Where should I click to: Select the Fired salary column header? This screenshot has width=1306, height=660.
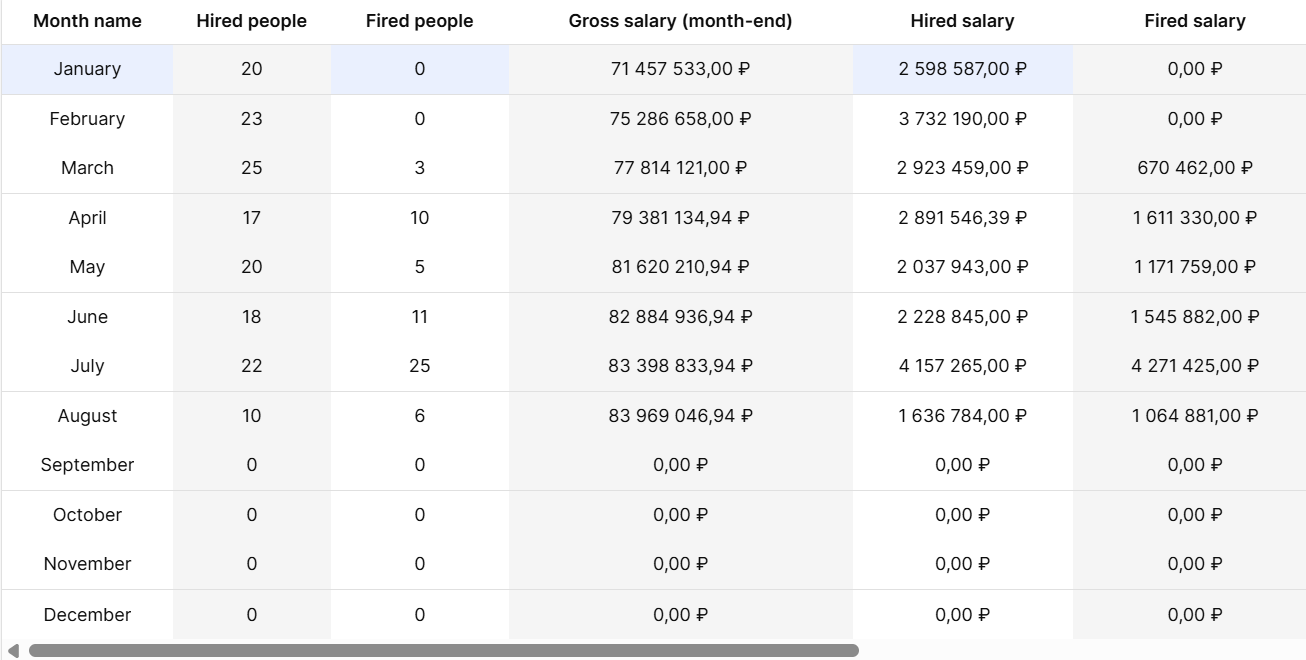pyautogui.click(x=1194, y=21)
